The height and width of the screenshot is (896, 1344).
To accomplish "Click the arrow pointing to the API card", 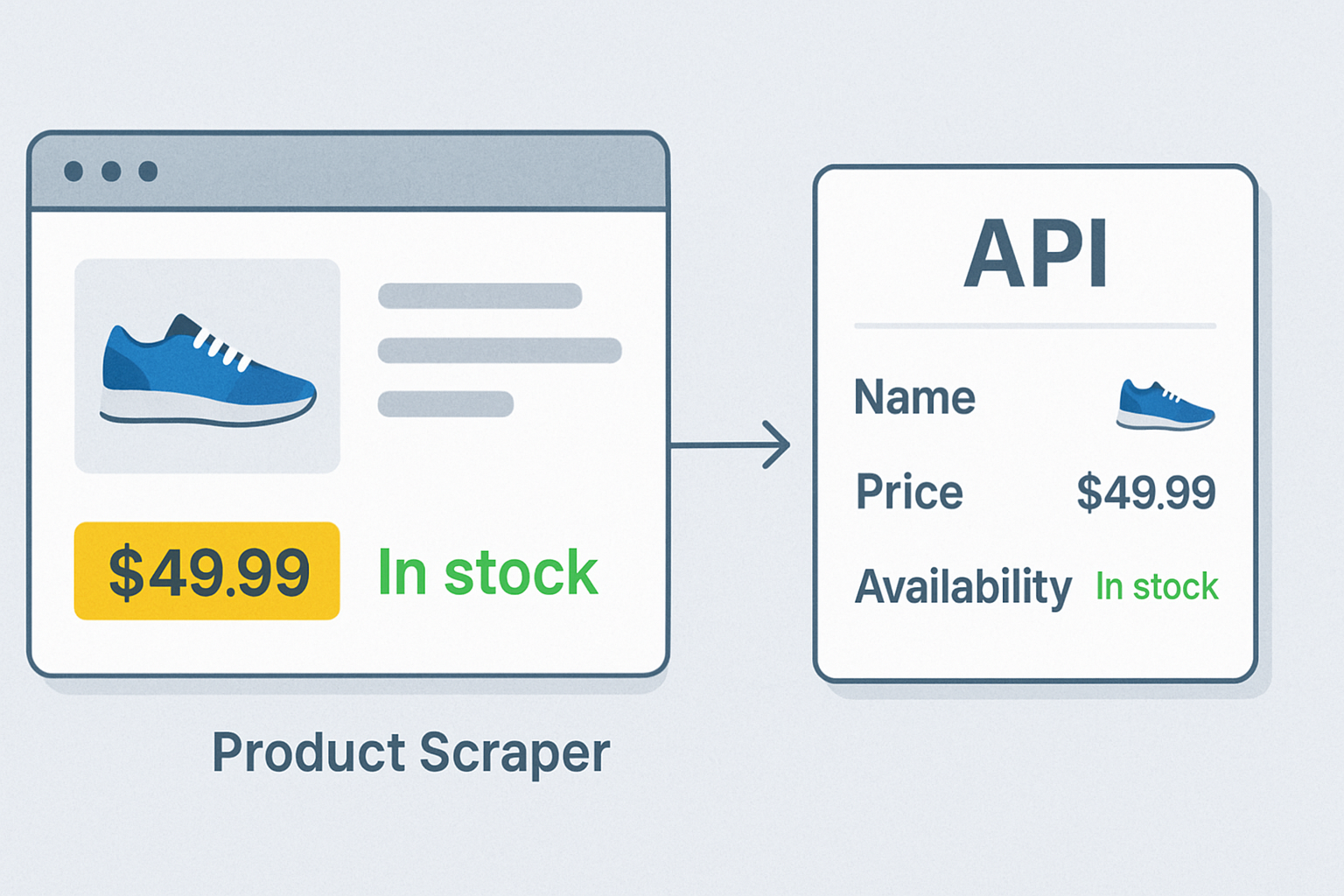I will pos(731,444).
